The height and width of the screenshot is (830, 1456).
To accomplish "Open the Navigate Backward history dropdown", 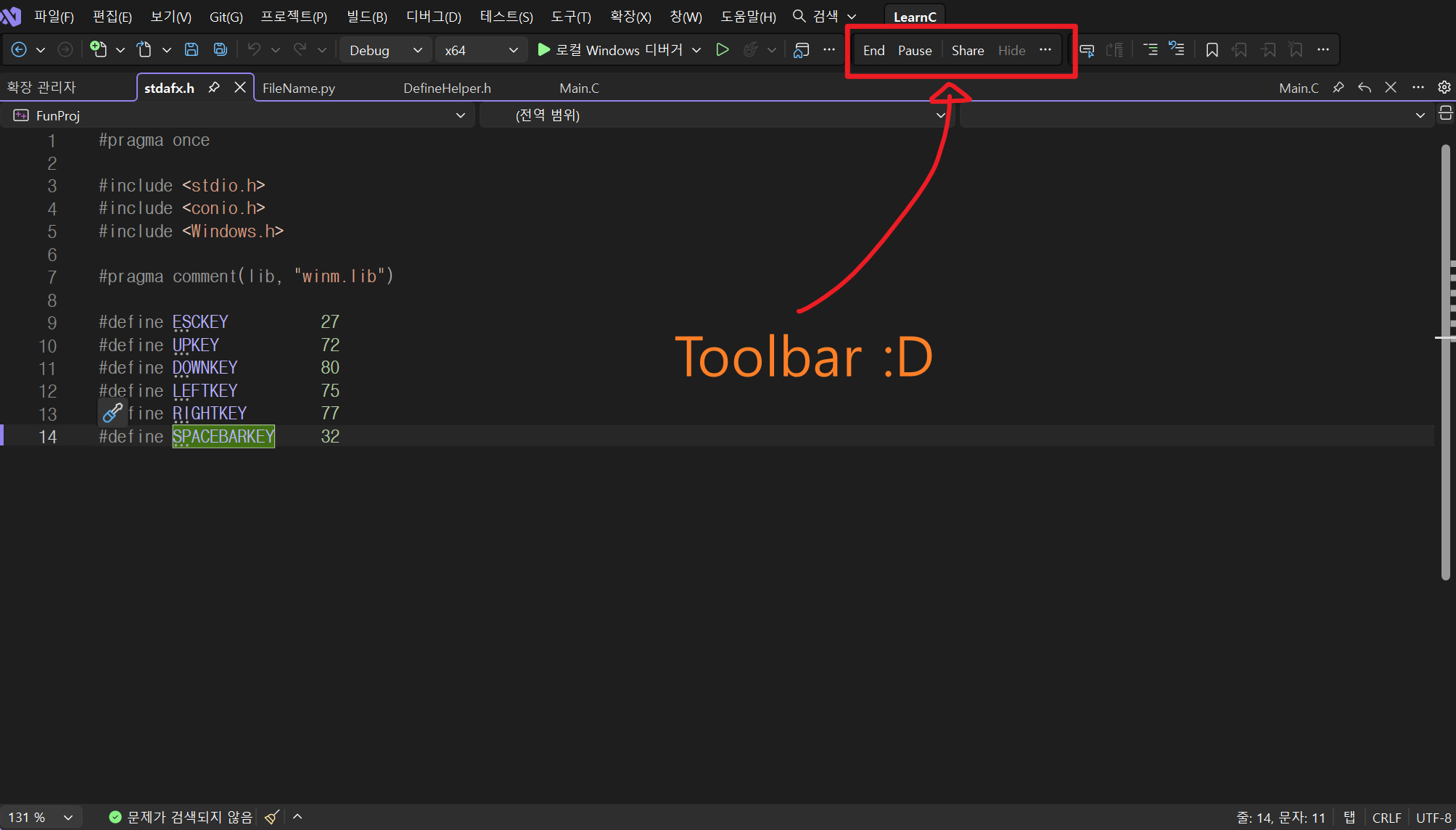I will [41, 50].
